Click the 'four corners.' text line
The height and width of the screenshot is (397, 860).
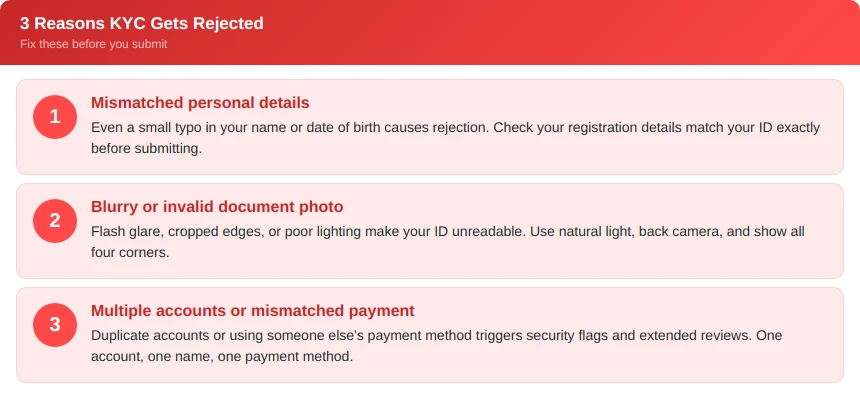click(x=130, y=253)
